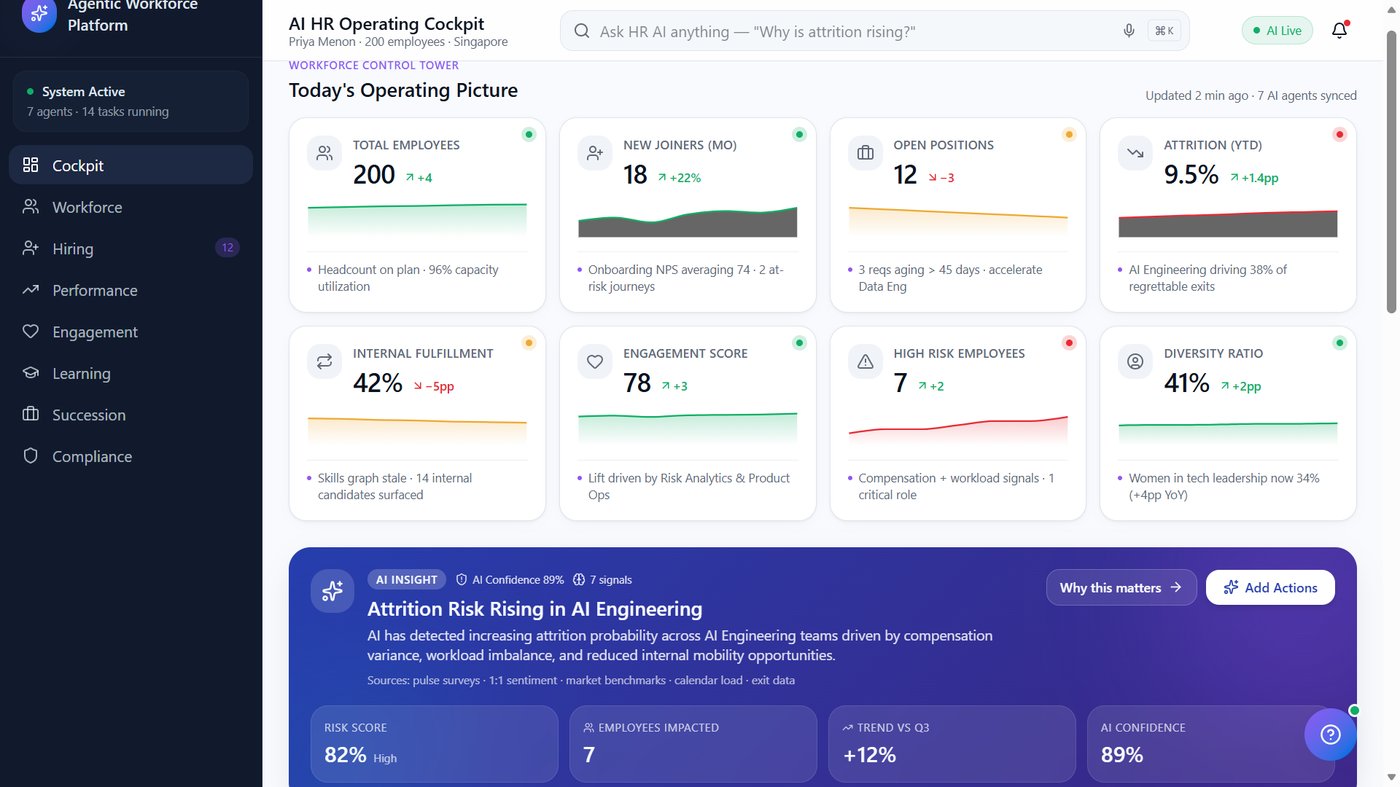The height and width of the screenshot is (787, 1400).
Task: Click amber status dot on Open Positions card
Action: tap(1069, 134)
